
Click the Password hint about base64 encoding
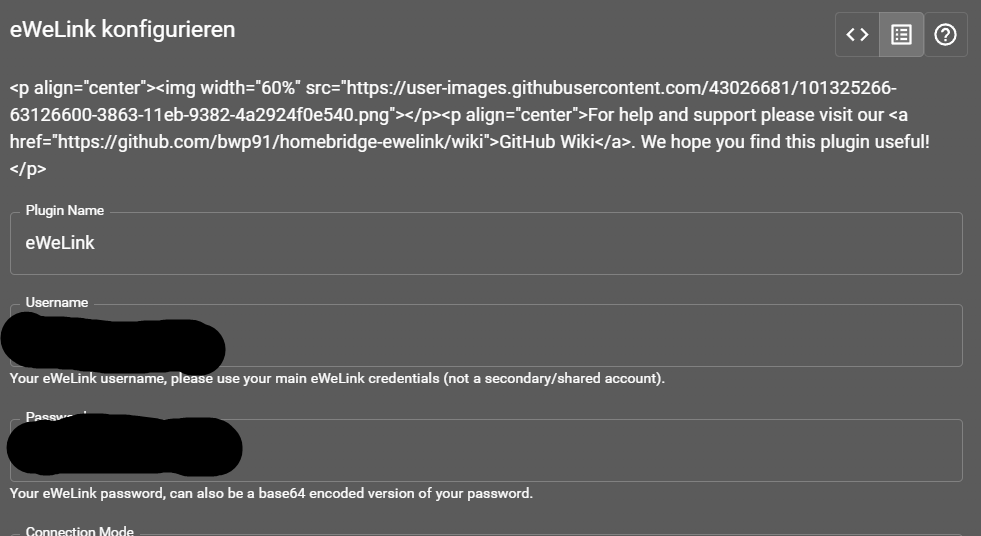(271, 494)
